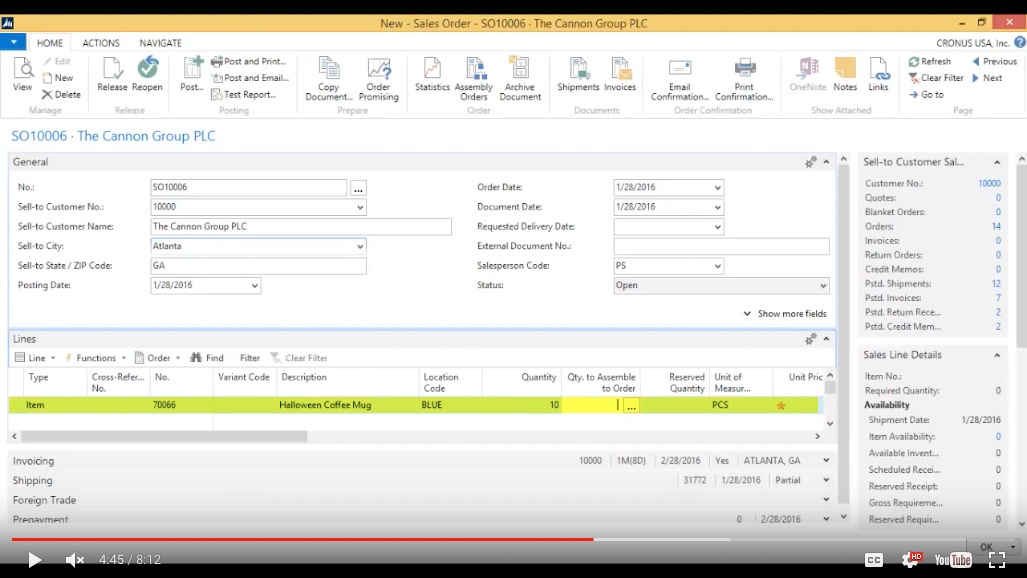Toggle fullscreen video mode
1027x578 pixels.
tap(996, 560)
